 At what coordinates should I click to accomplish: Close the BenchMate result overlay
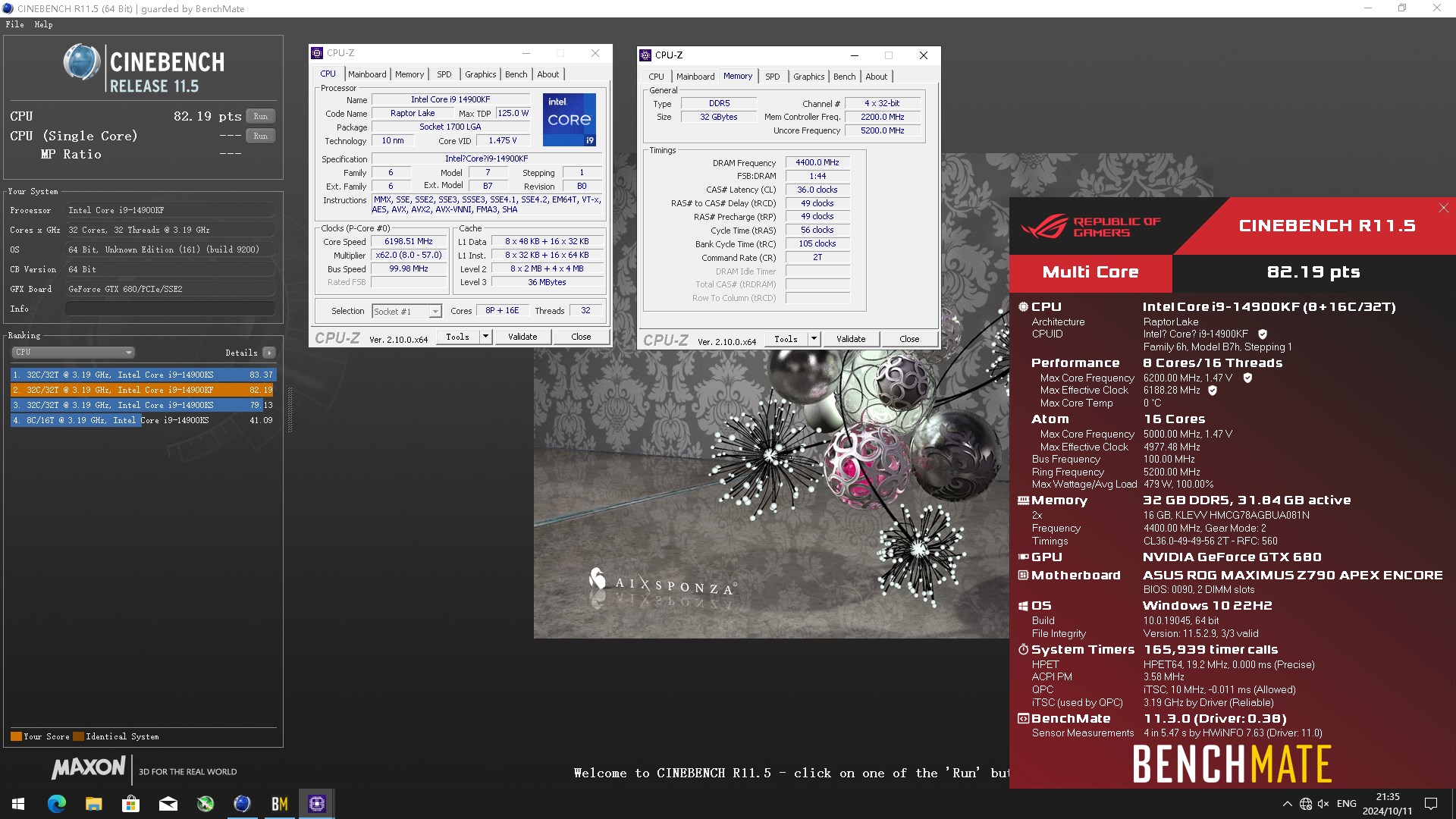tap(1443, 208)
